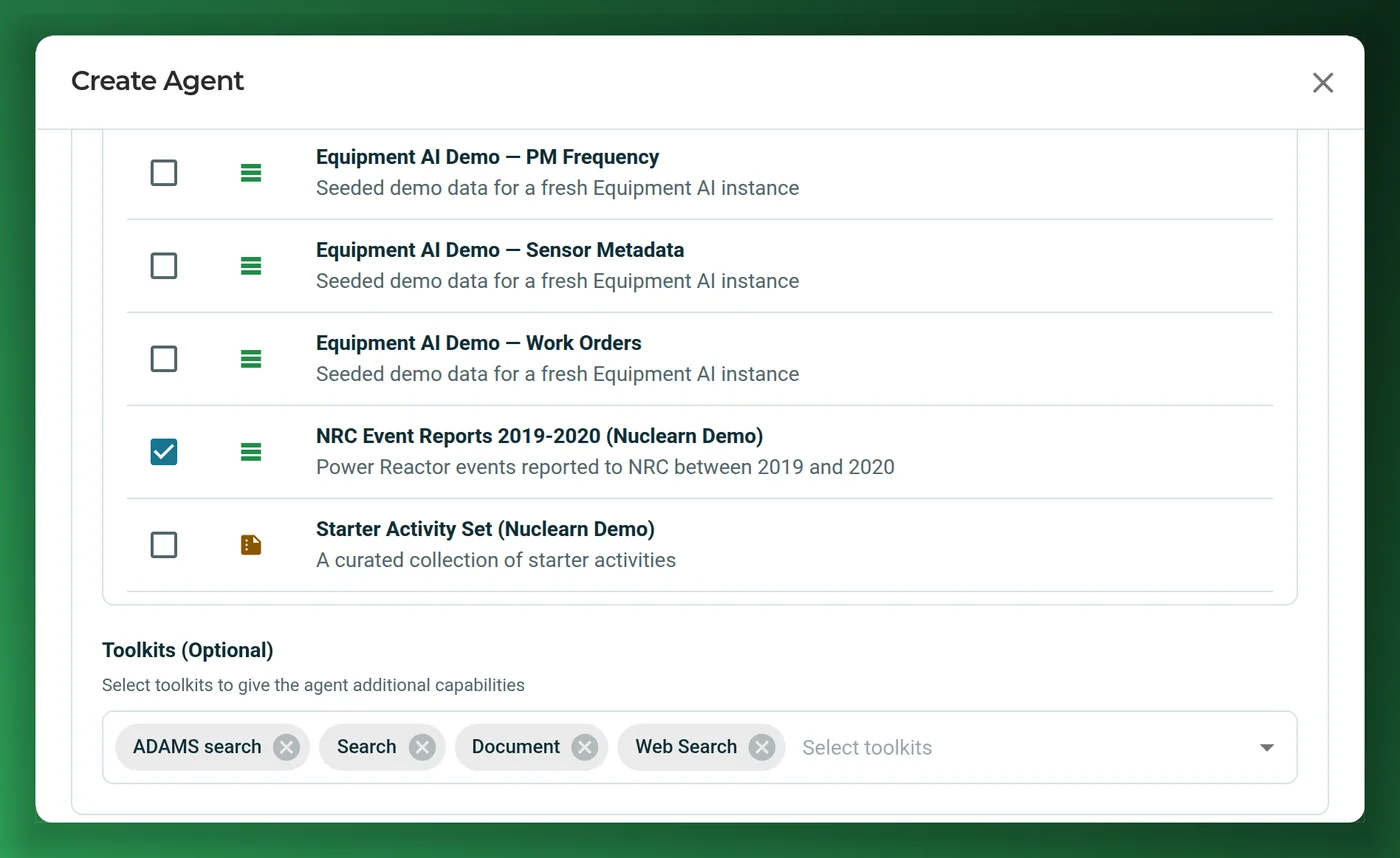The image size is (1400, 858).
Task: Remove the ADAMS search toolkit chip
Action: [x=286, y=747]
